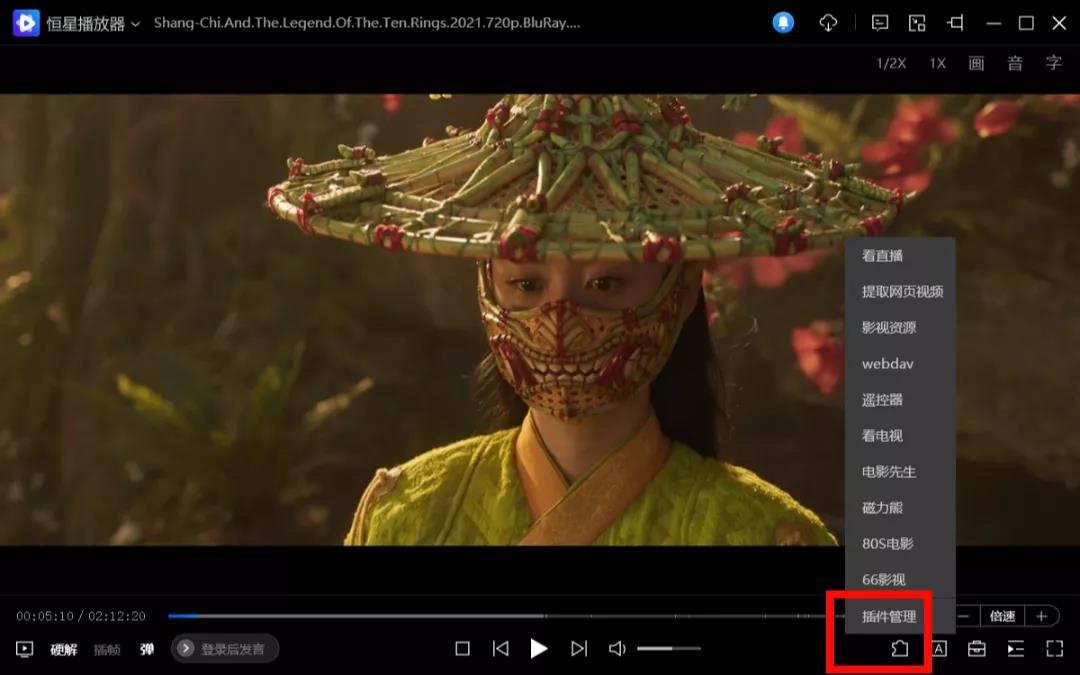The image size is (1080, 675).
Task: Decrease speed with minus button
Action: coord(966,616)
